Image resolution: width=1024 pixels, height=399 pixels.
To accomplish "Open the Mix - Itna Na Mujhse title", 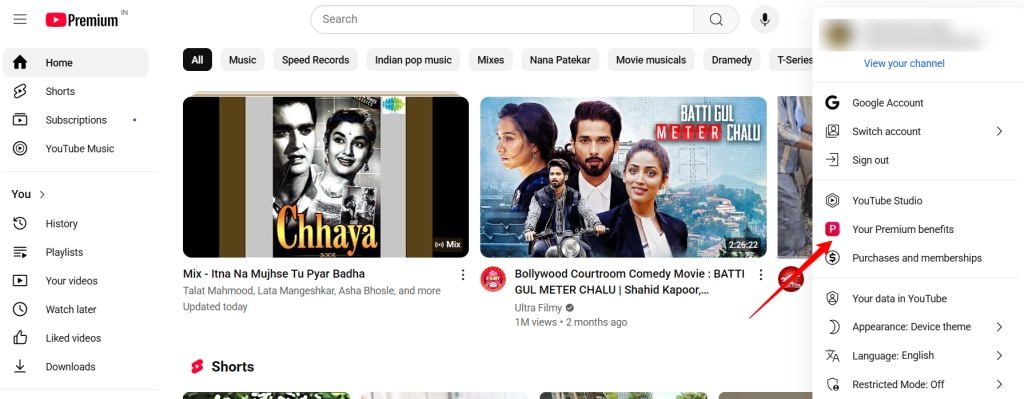I will click(x=274, y=274).
